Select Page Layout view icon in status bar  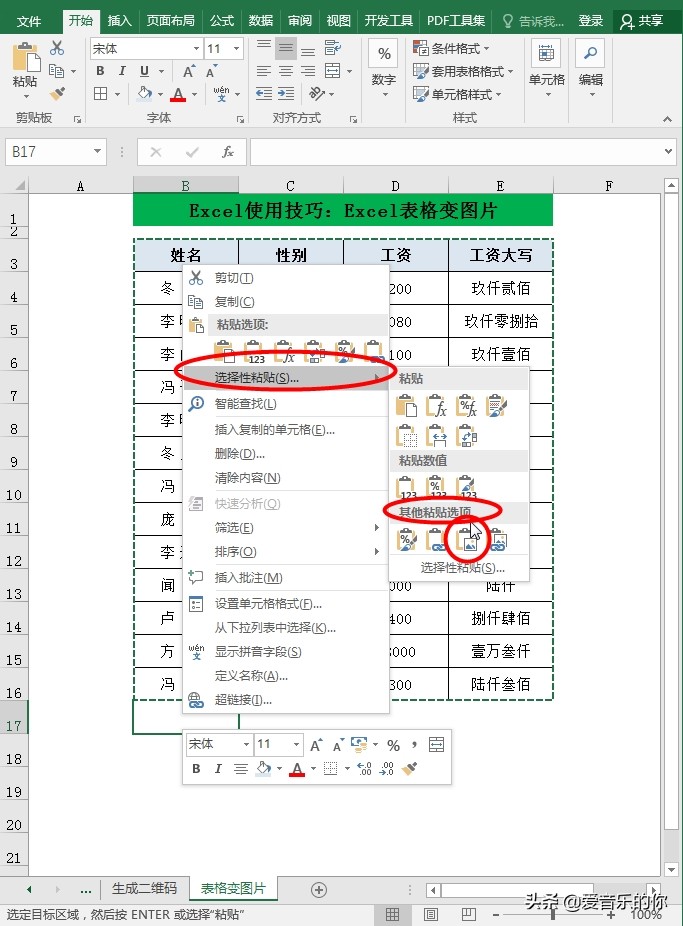click(431, 915)
